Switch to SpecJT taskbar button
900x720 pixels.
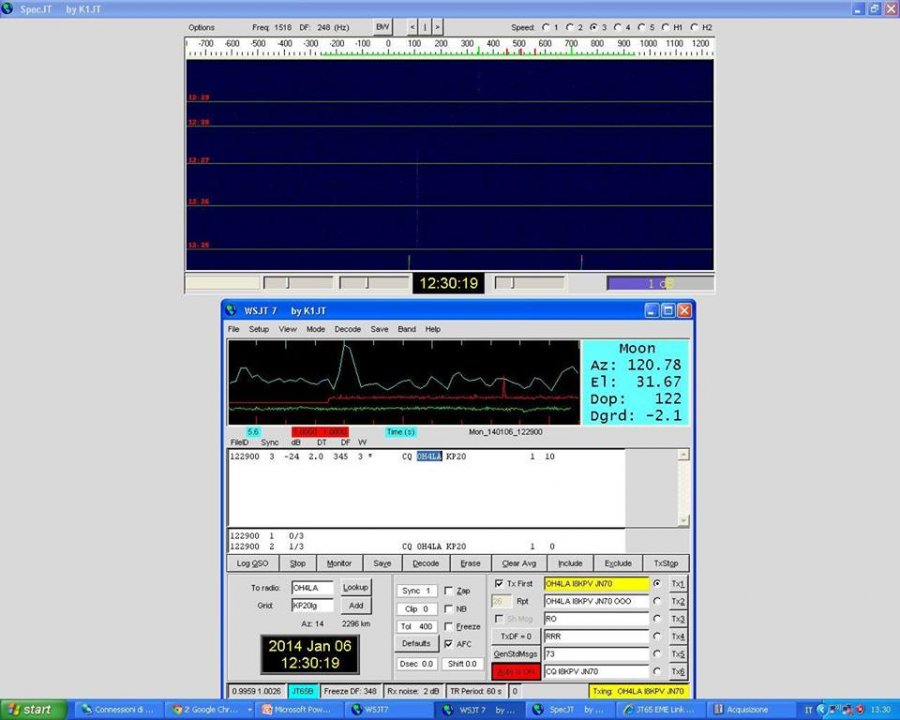click(x=571, y=710)
